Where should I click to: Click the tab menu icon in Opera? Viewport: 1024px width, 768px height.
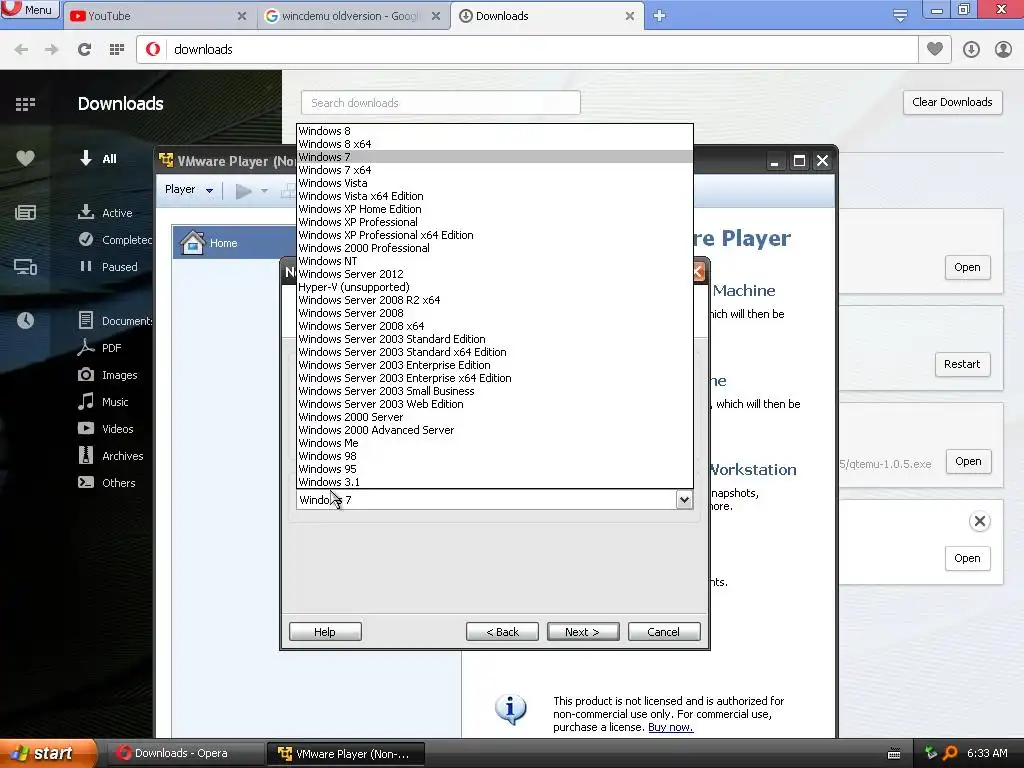pos(900,16)
